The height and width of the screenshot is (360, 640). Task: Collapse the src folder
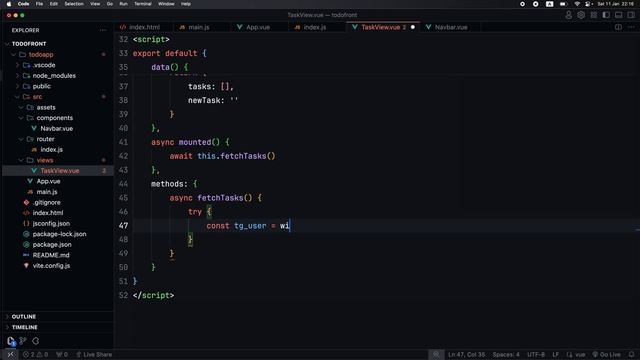[37, 97]
